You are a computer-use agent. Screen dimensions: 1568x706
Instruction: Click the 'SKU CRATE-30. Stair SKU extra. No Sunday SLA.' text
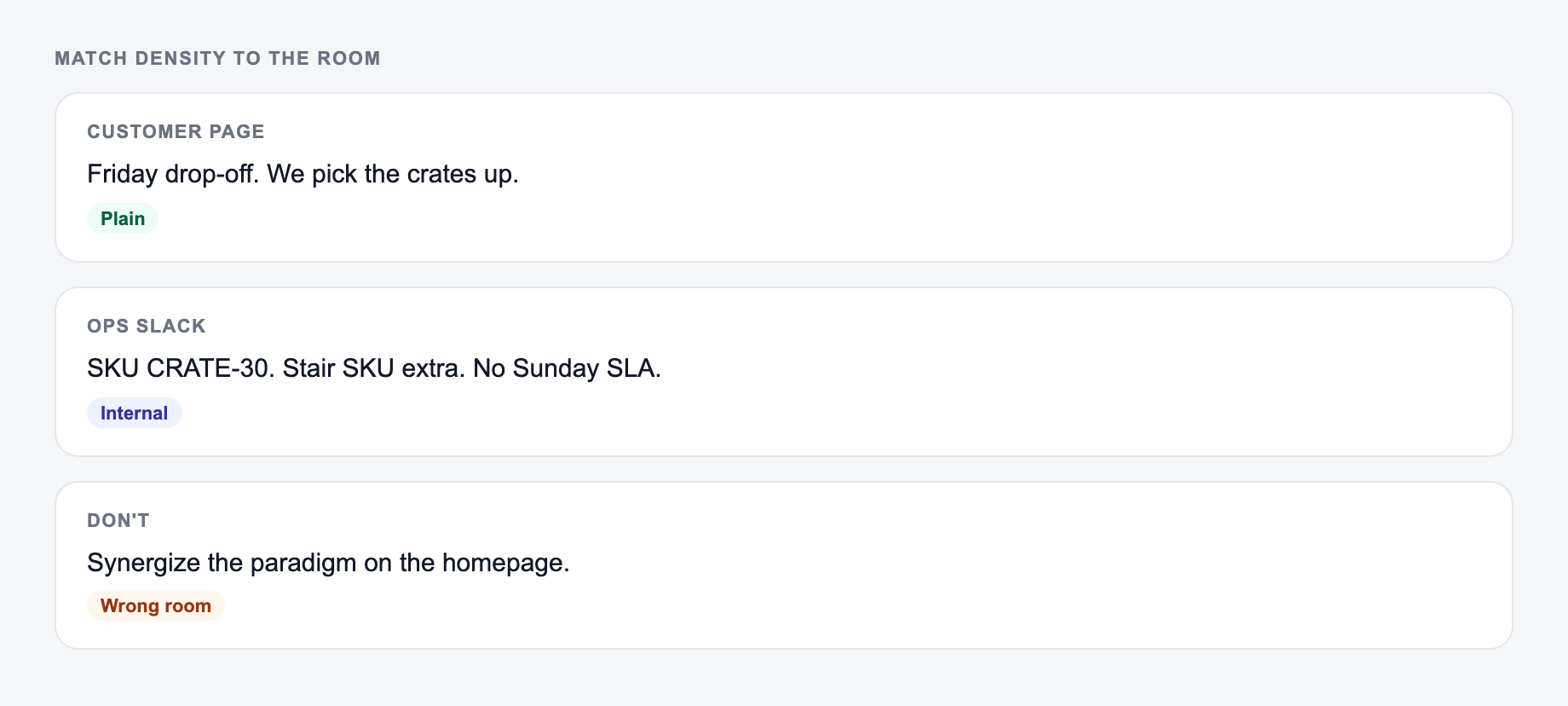coord(374,368)
